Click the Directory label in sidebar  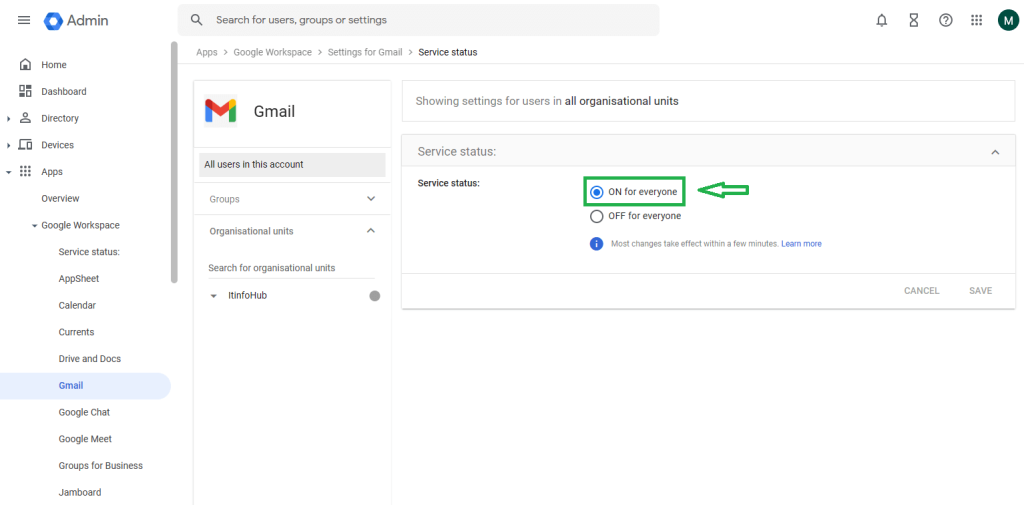(60, 118)
